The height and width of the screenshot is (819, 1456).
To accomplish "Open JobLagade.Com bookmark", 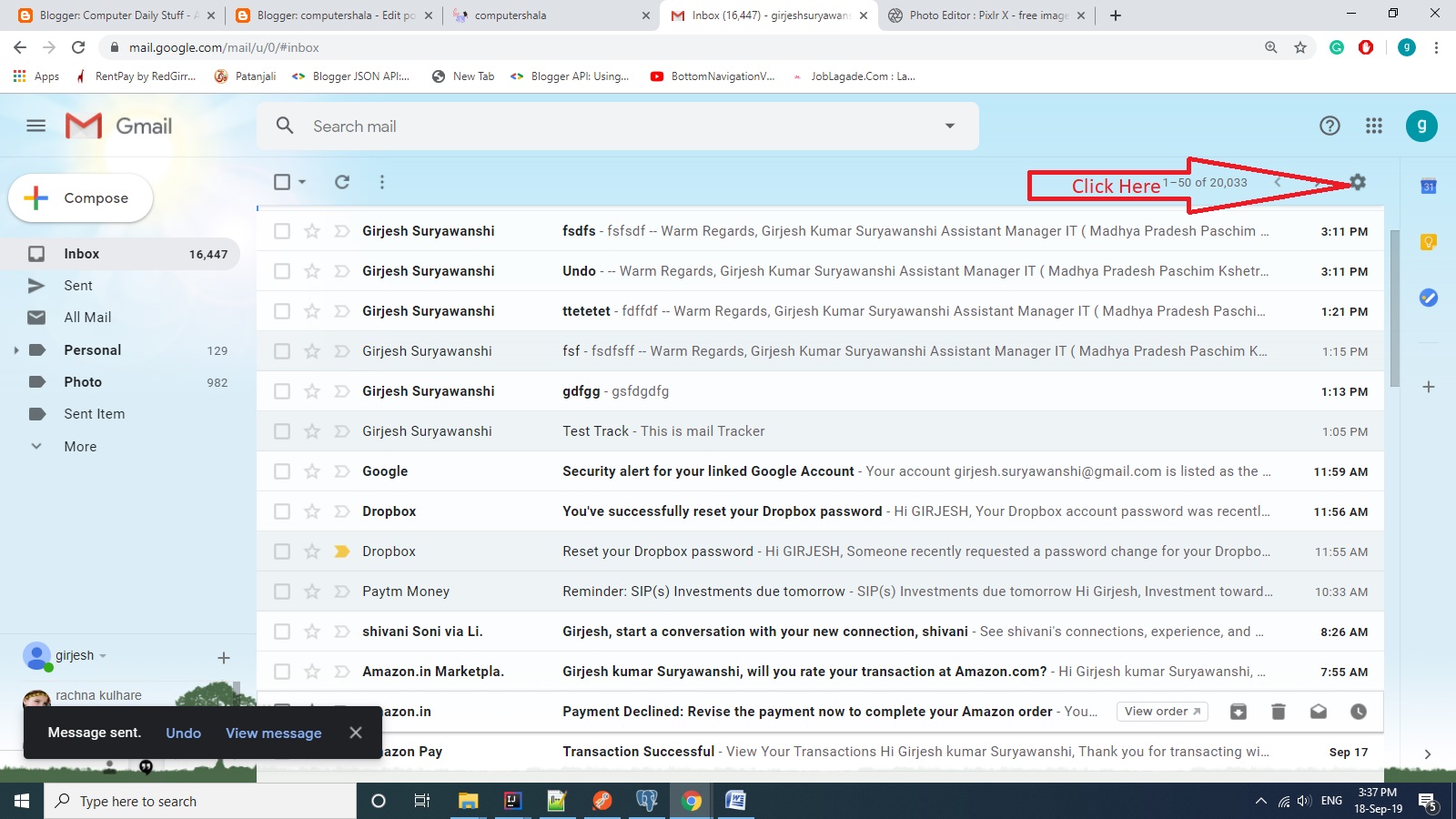I will pos(854,76).
